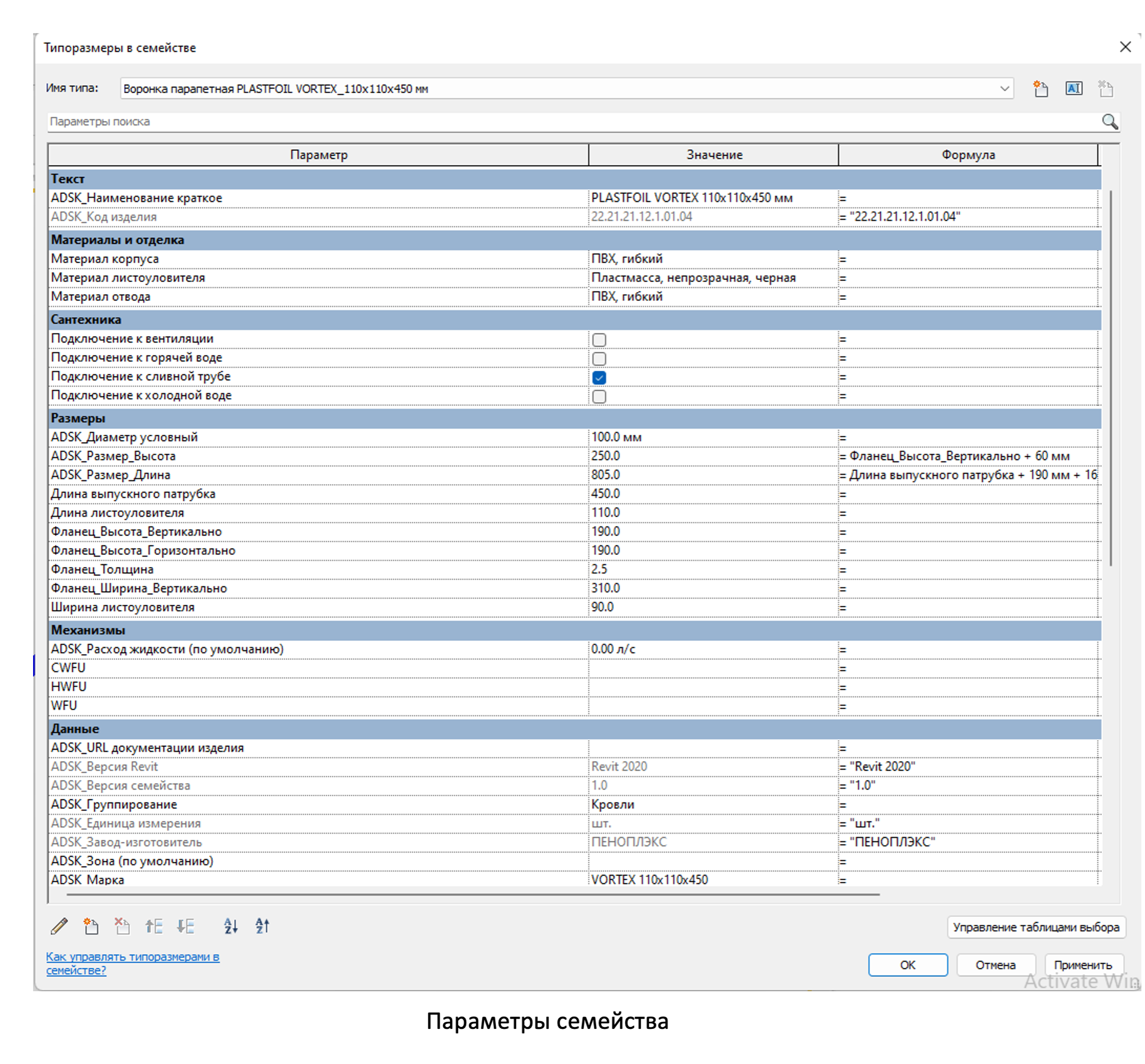1145x1064 pixels.
Task: Click the Значение column header
Action: [713, 155]
